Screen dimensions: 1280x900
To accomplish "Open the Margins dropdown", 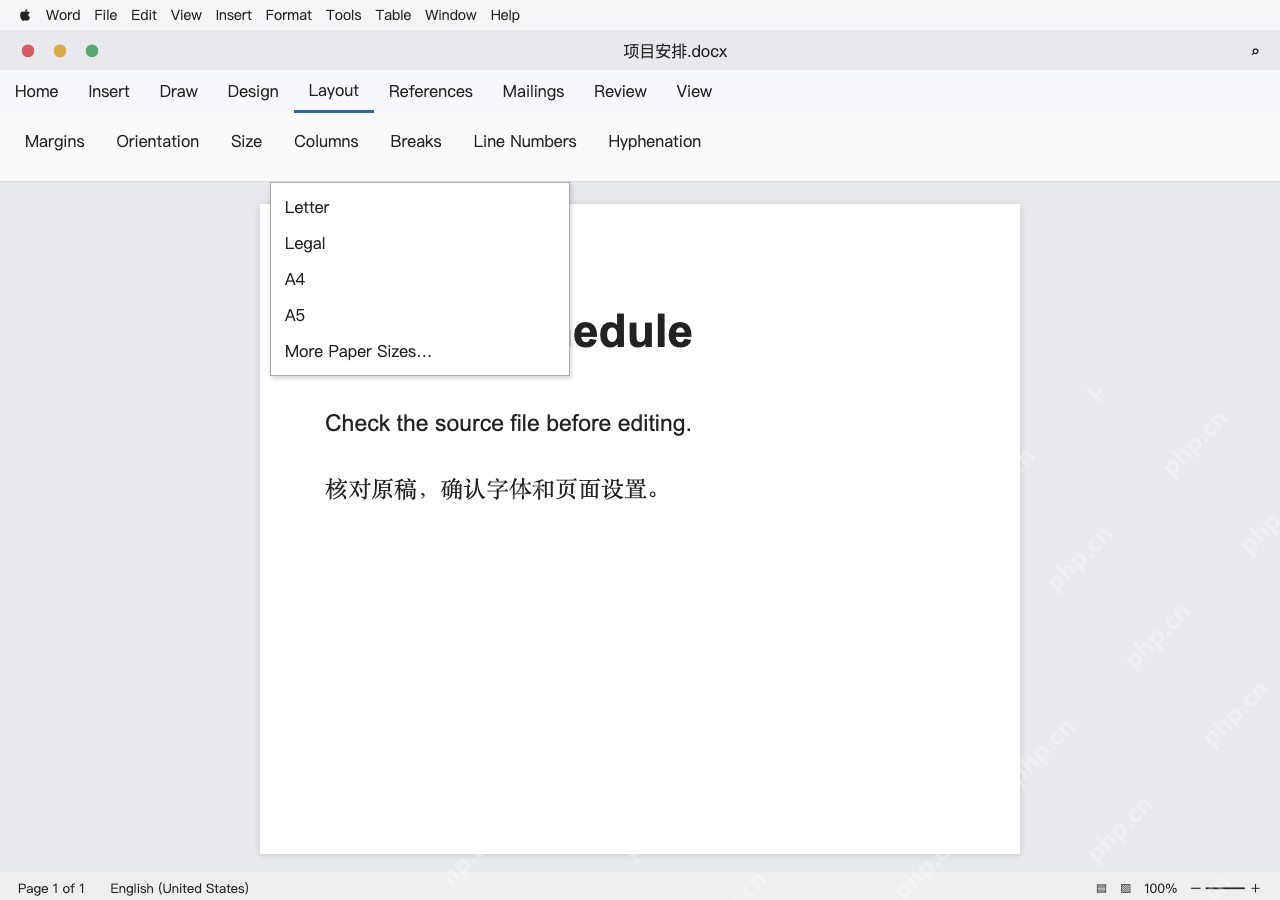I will (55, 141).
